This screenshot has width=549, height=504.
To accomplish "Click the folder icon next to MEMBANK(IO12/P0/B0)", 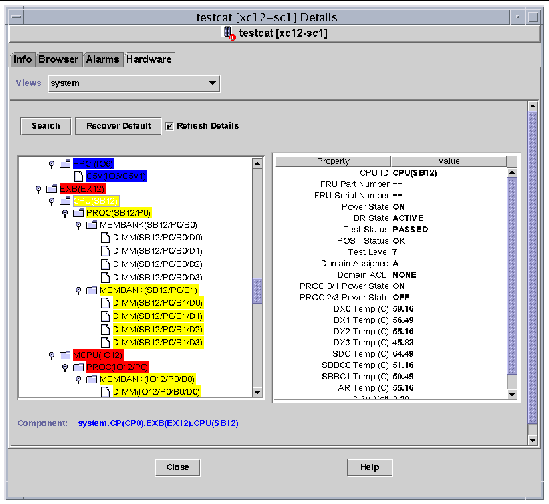I will [x=91, y=379].
